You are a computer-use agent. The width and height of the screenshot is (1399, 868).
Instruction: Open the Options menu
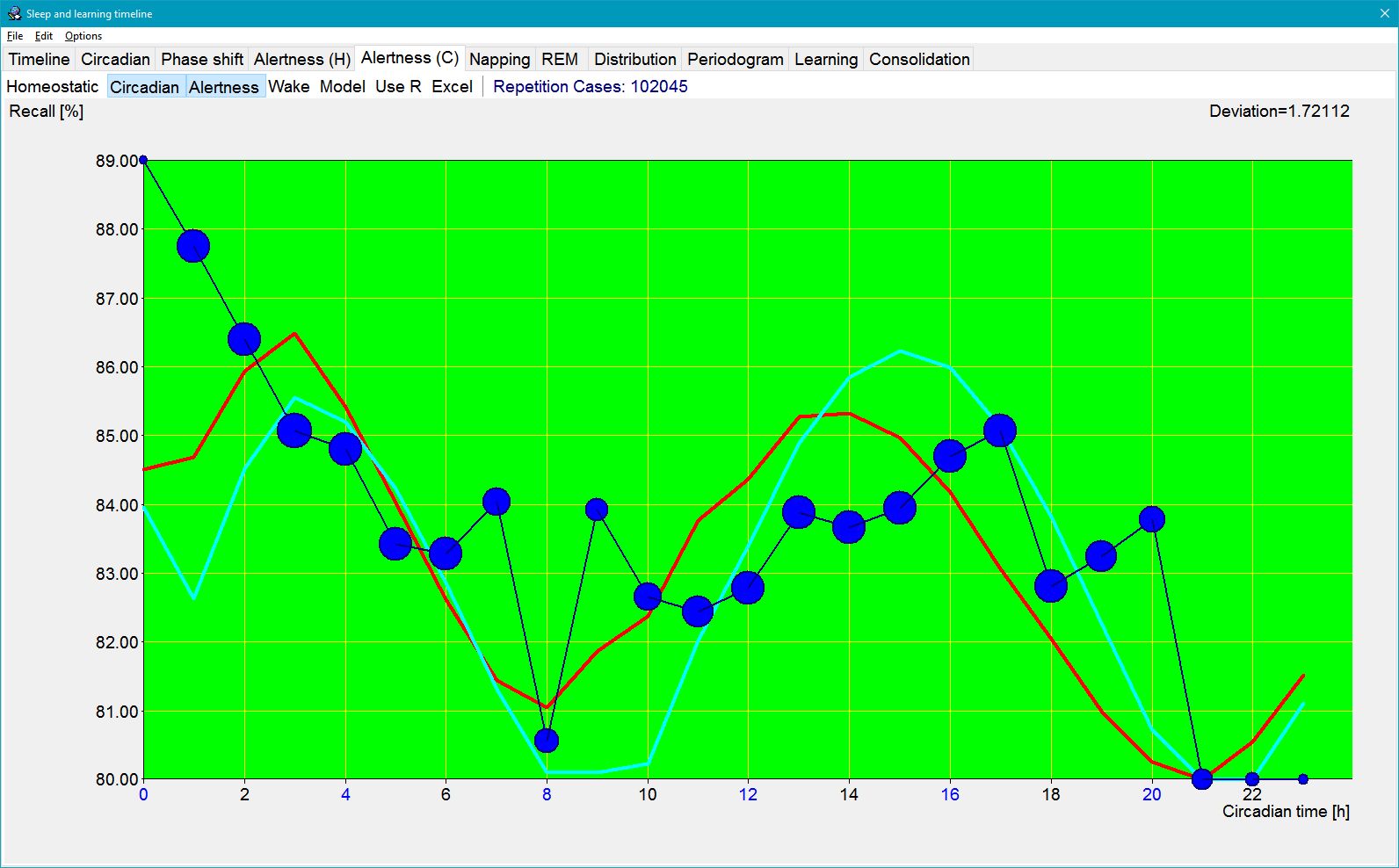point(83,36)
